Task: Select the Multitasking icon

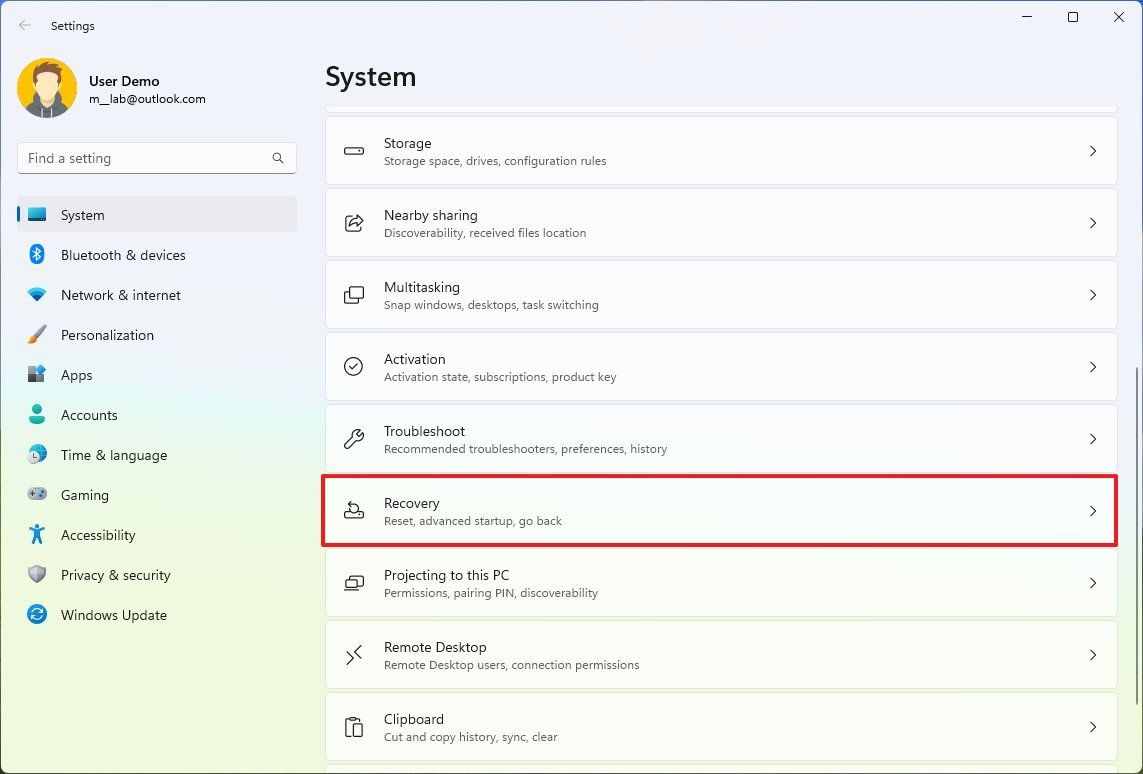Action: pos(353,295)
